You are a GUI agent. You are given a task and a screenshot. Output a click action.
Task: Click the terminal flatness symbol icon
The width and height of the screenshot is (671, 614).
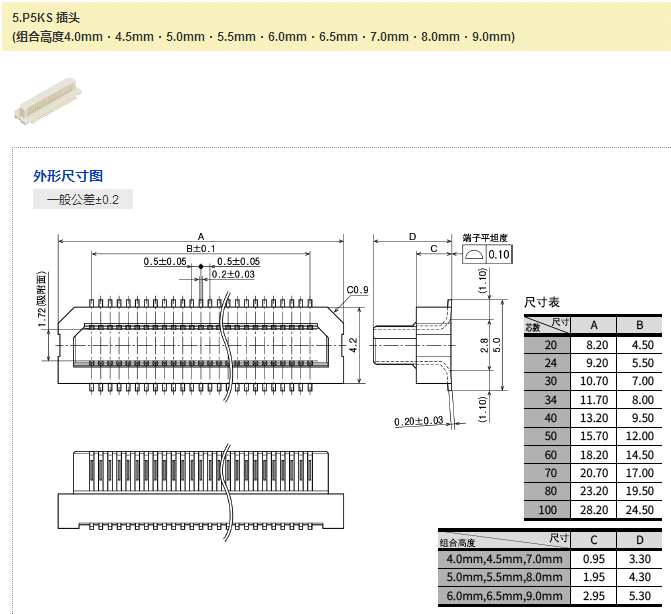pos(475,255)
